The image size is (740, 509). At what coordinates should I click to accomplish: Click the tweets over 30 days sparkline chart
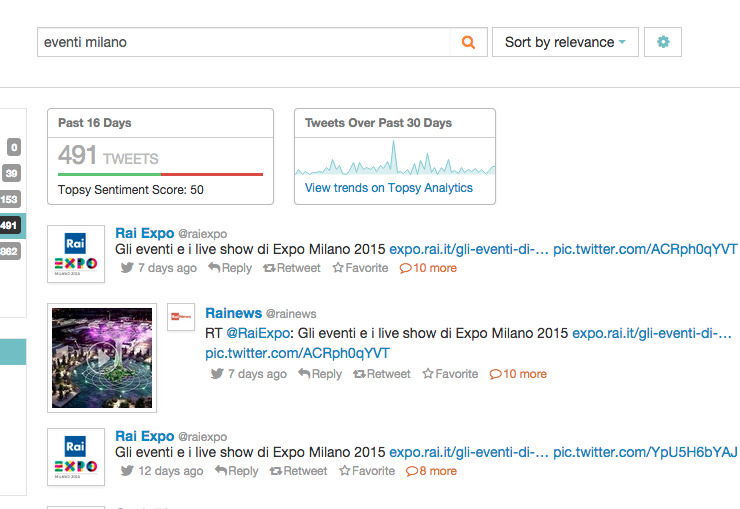coord(395,158)
